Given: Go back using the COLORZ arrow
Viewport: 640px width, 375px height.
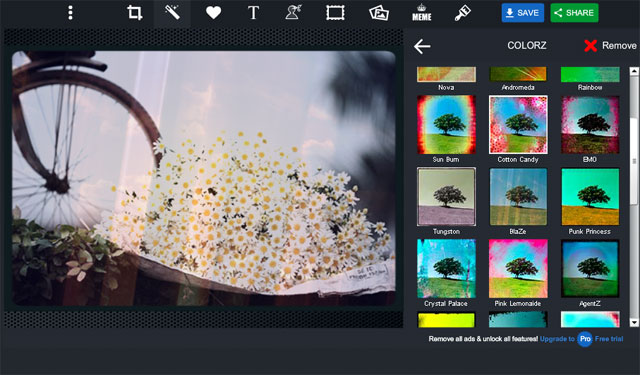Looking at the screenshot, I should [422, 46].
